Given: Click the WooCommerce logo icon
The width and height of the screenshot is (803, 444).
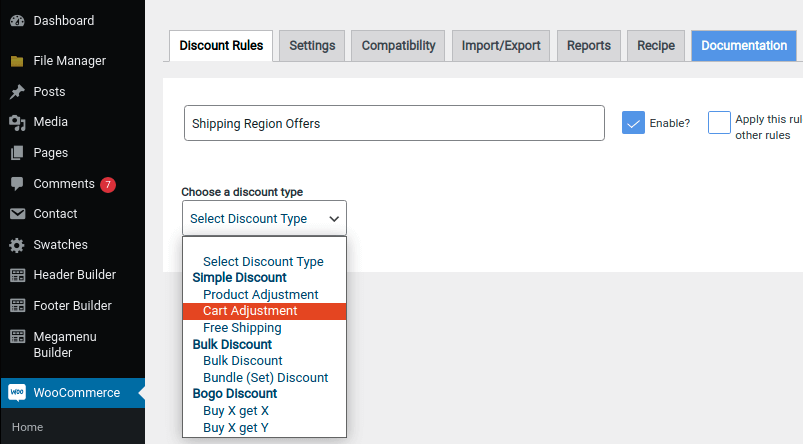Looking at the screenshot, I should [17, 393].
